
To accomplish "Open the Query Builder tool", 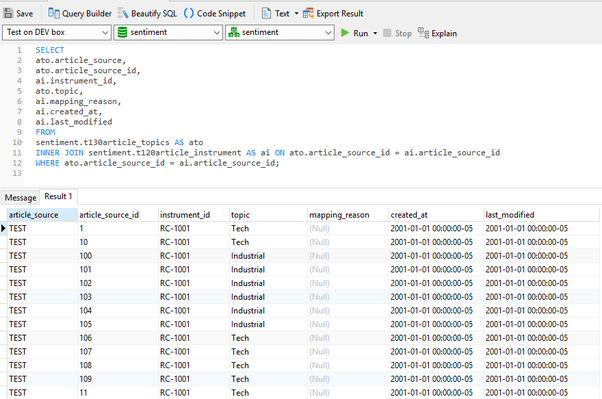I will coord(80,13).
